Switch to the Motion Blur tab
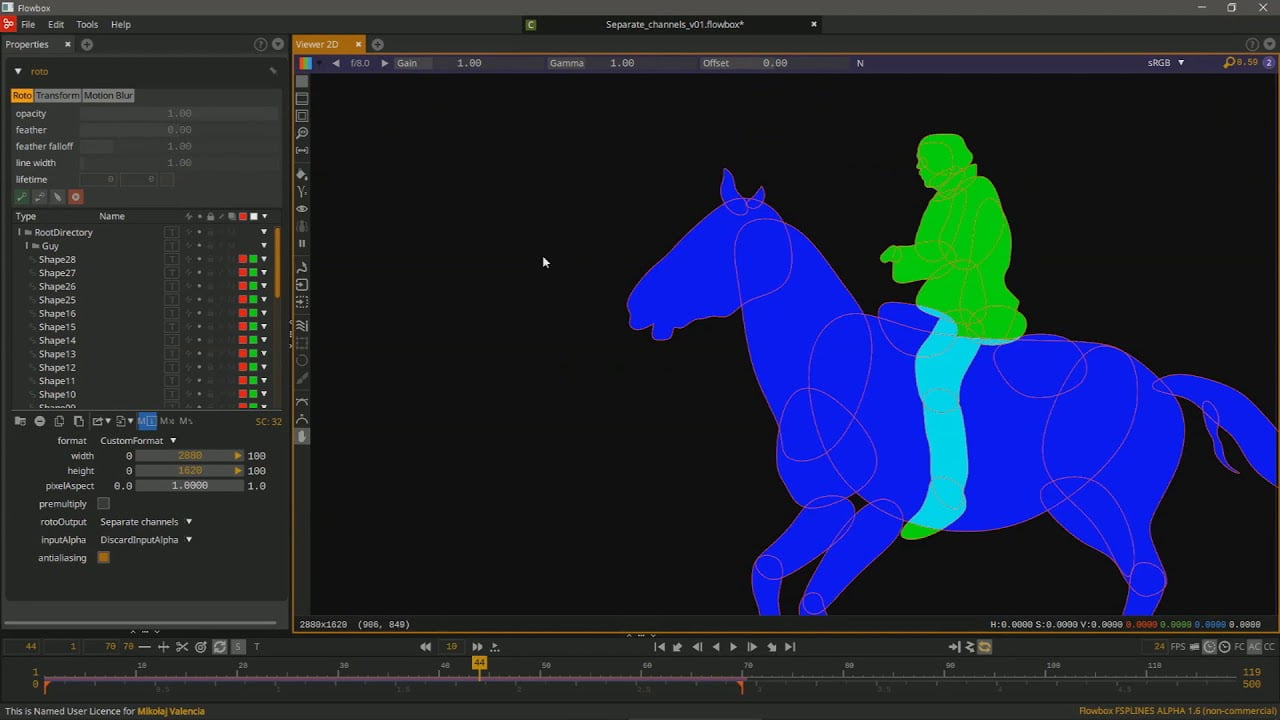 [x=108, y=95]
